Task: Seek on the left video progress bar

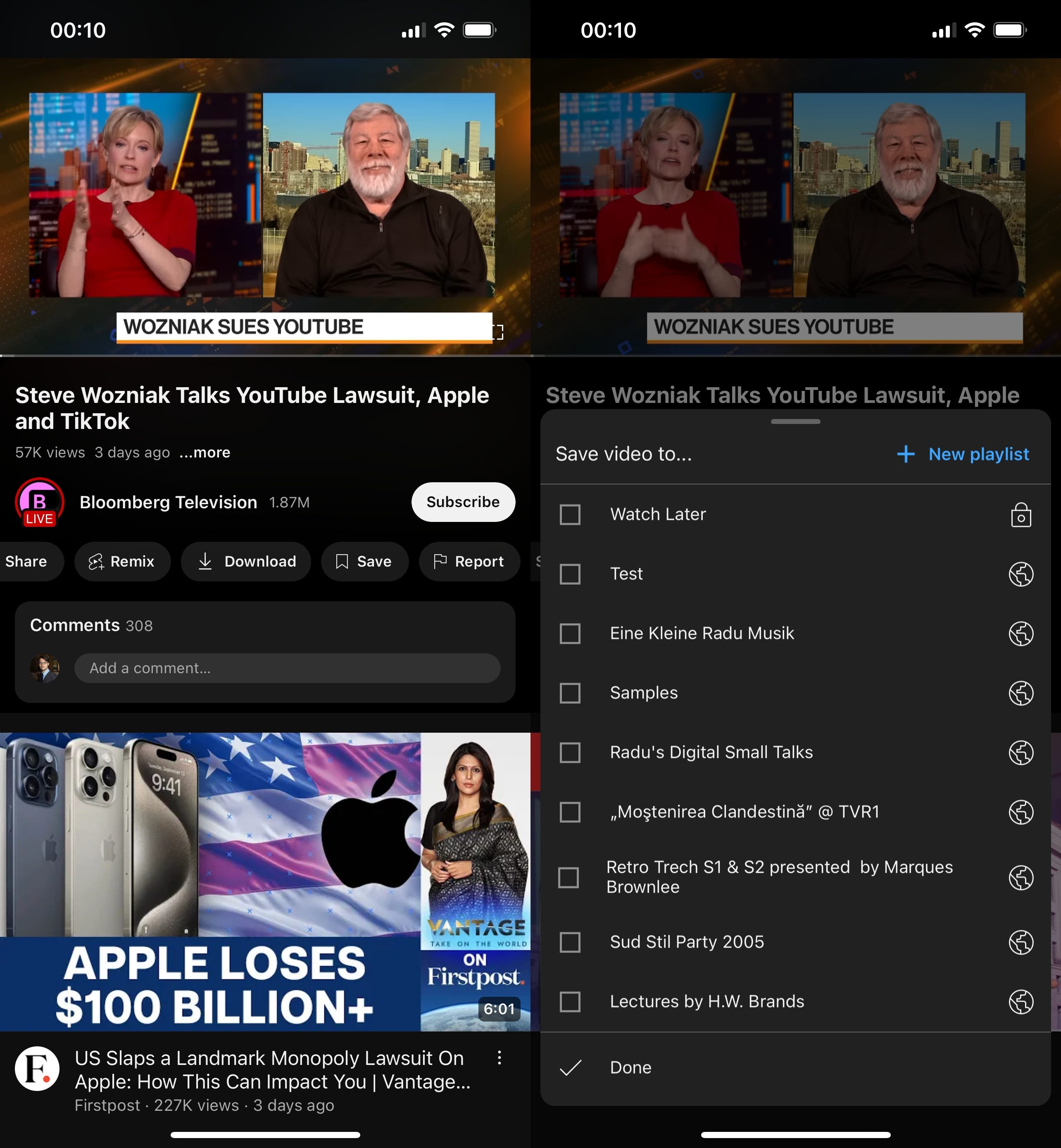Action: pyautogui.click(x=265, y=356)
